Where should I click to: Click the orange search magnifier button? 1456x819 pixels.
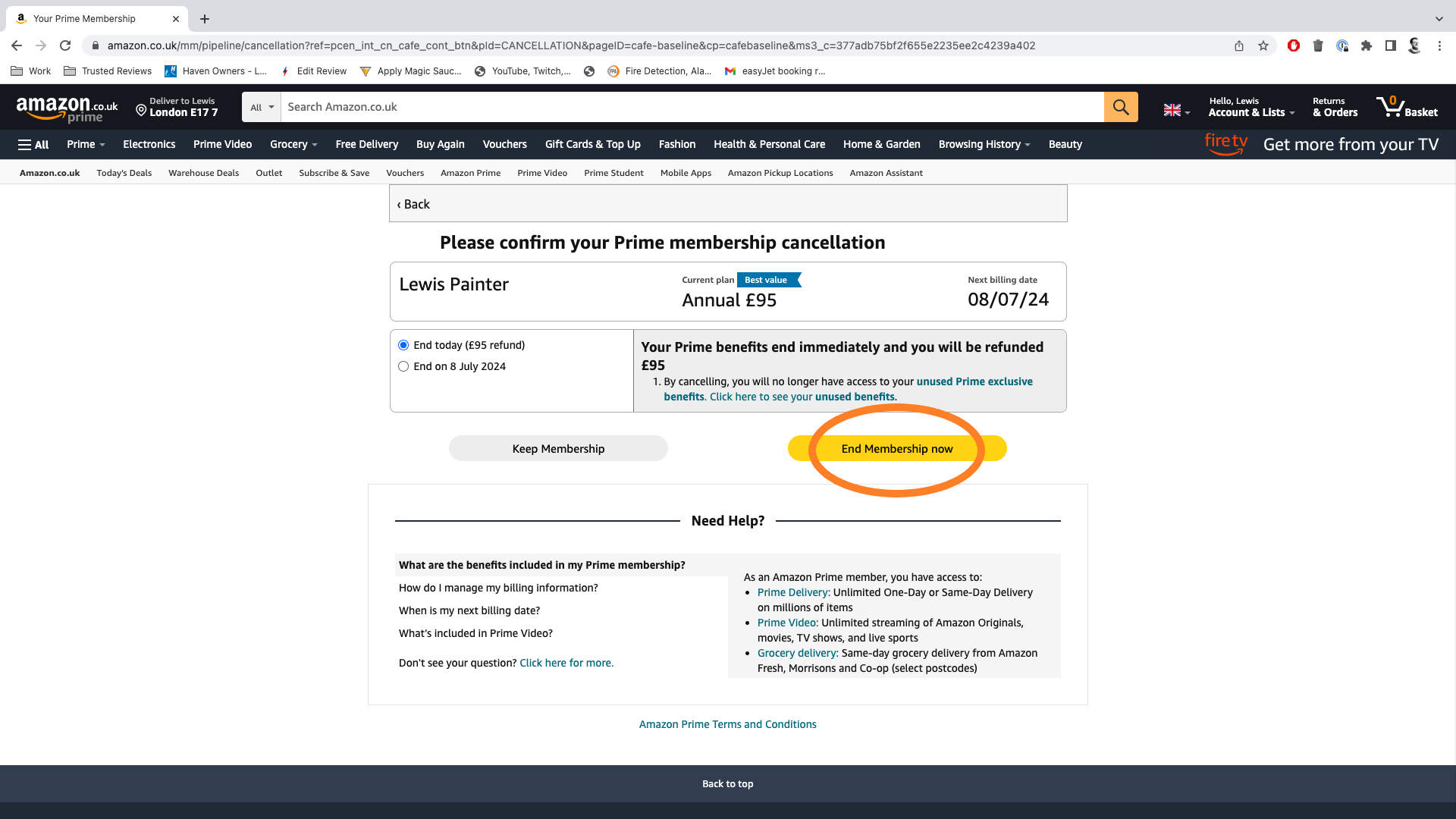coord(1121,107)
